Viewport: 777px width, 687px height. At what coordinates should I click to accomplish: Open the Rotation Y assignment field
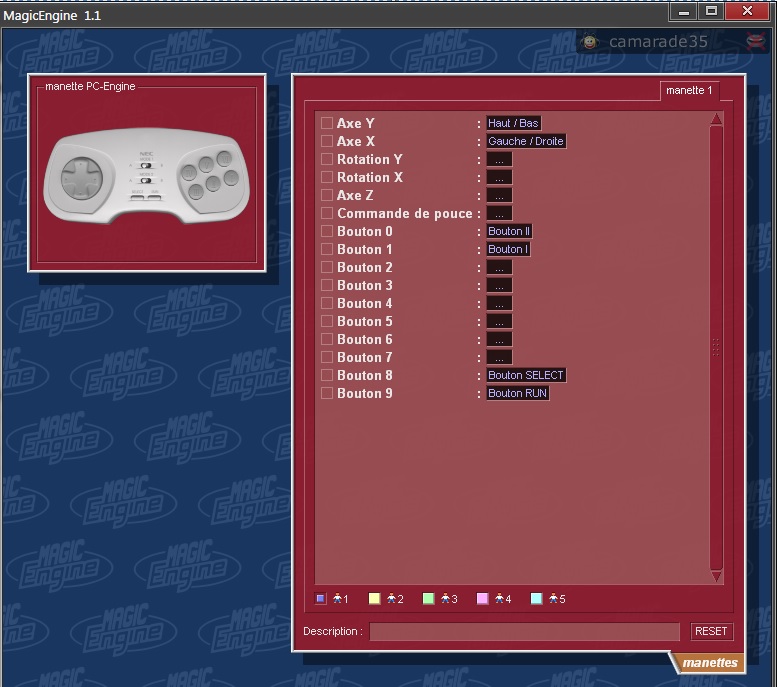coord(499,159)
